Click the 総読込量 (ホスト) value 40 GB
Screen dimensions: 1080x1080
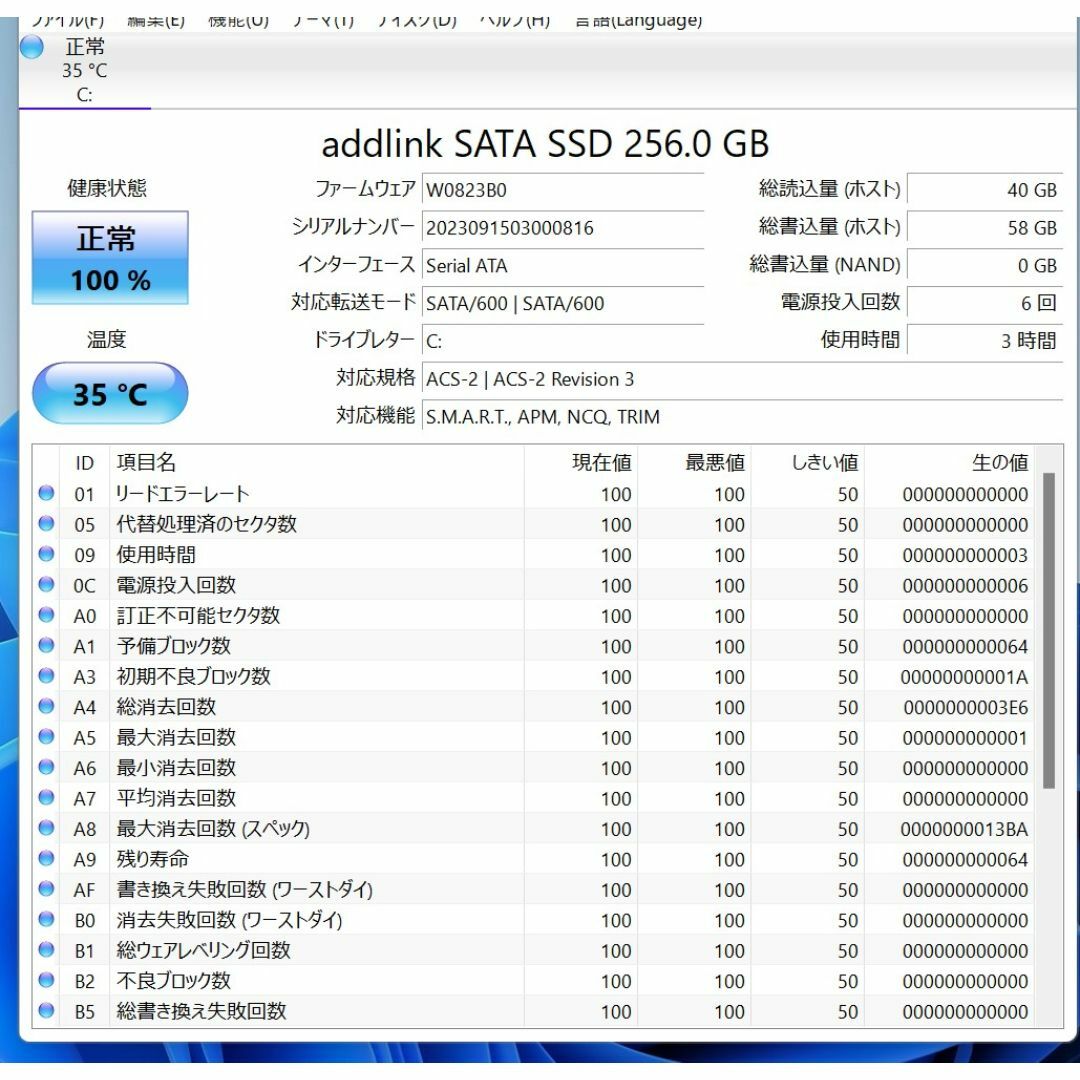click(x=985, y=189)
